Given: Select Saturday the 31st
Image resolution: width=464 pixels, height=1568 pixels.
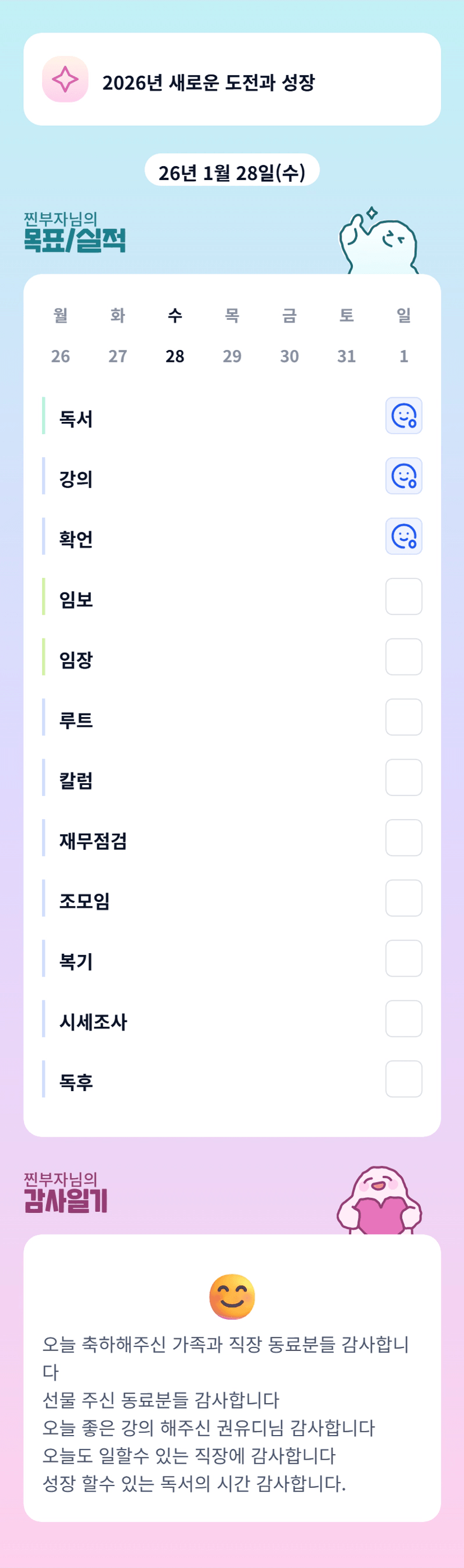Looking at the screenshot, I should (x=347, y=356).
